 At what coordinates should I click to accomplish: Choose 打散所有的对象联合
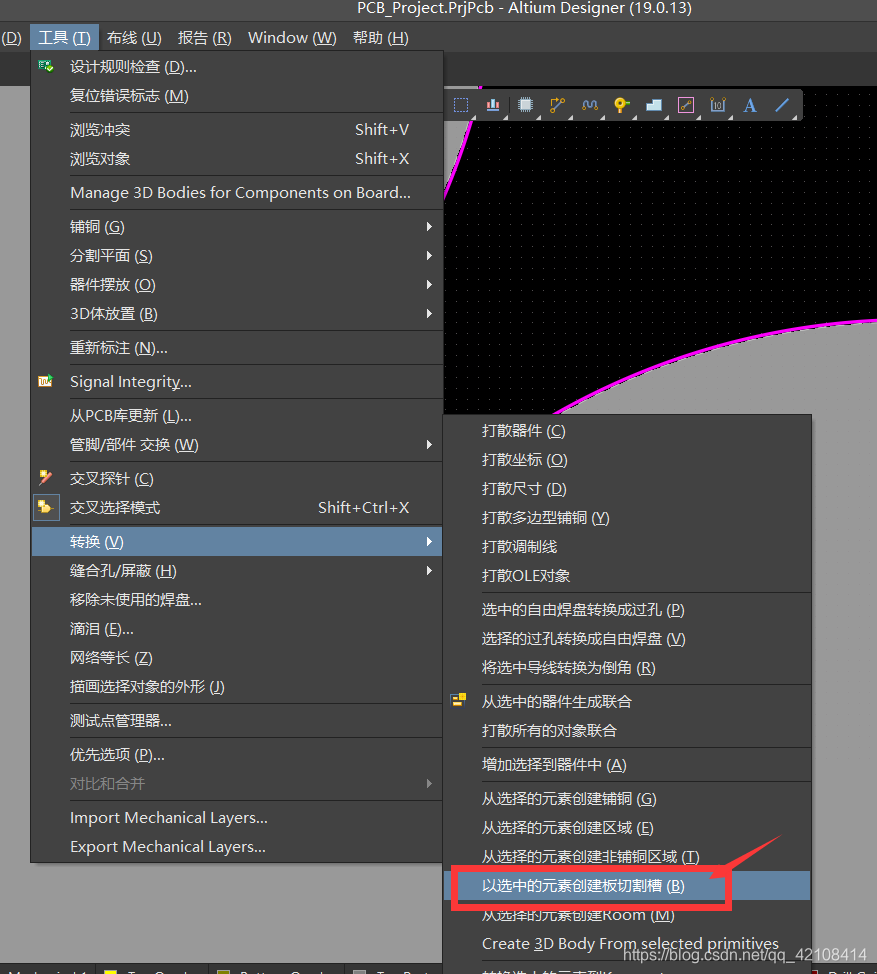pos(627,730)
